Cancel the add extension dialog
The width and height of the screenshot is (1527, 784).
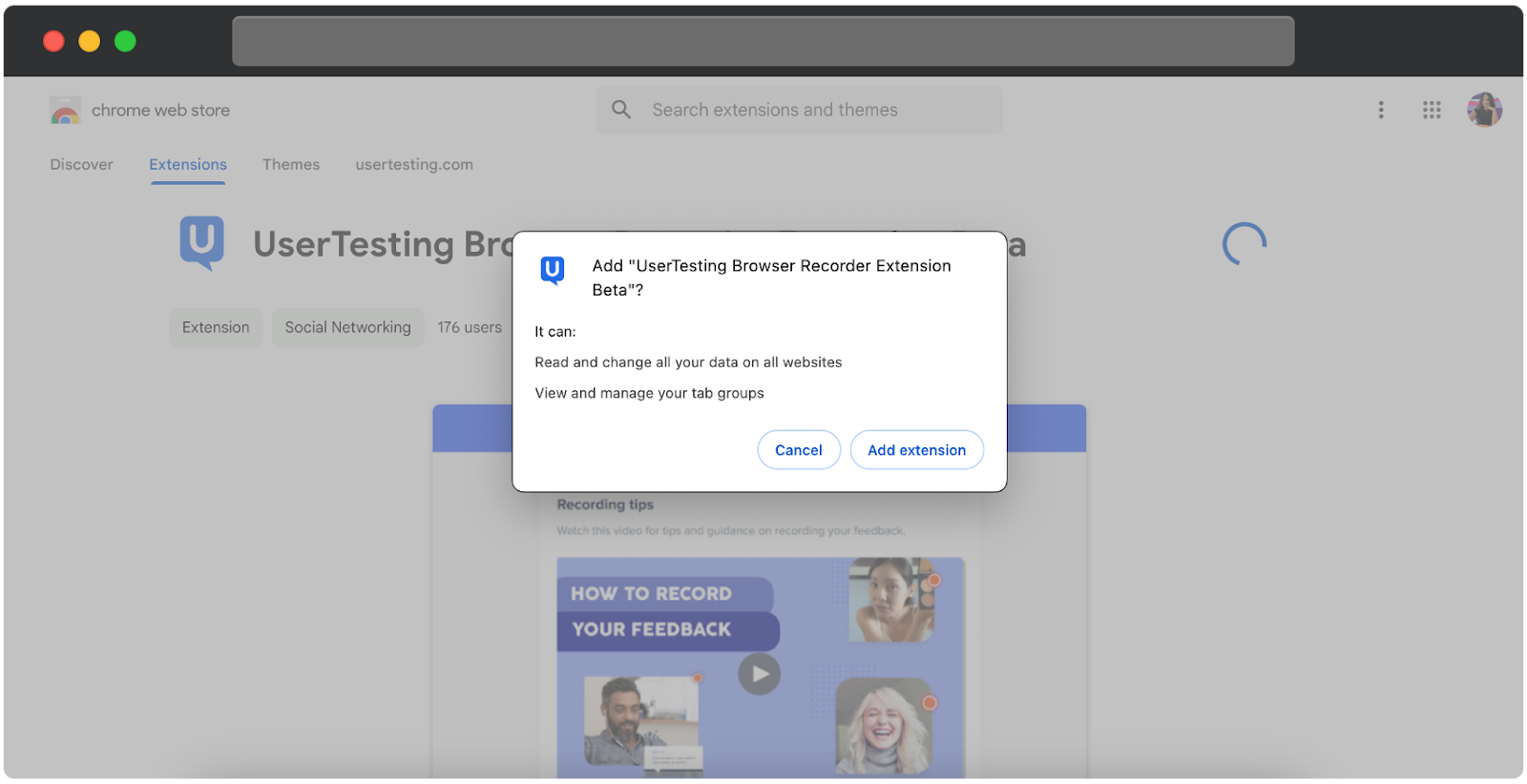click(x=799, y=450)
